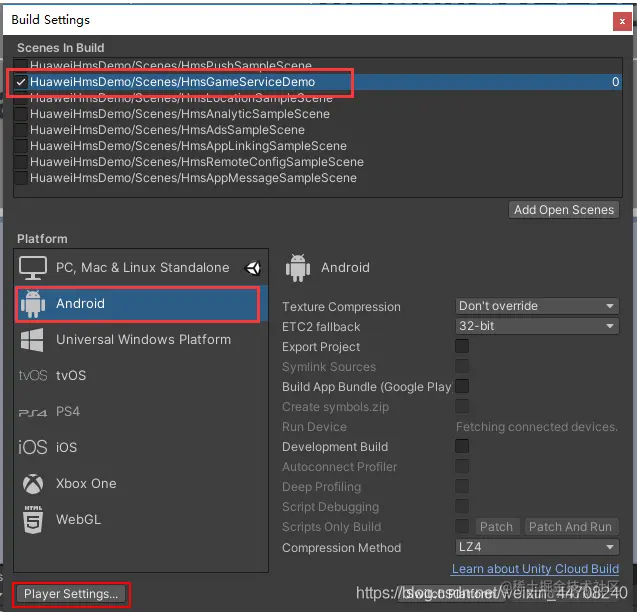Open the ETC2 fallback dropdown
This screenshot has width=638, height=612.
click(537, 326)
